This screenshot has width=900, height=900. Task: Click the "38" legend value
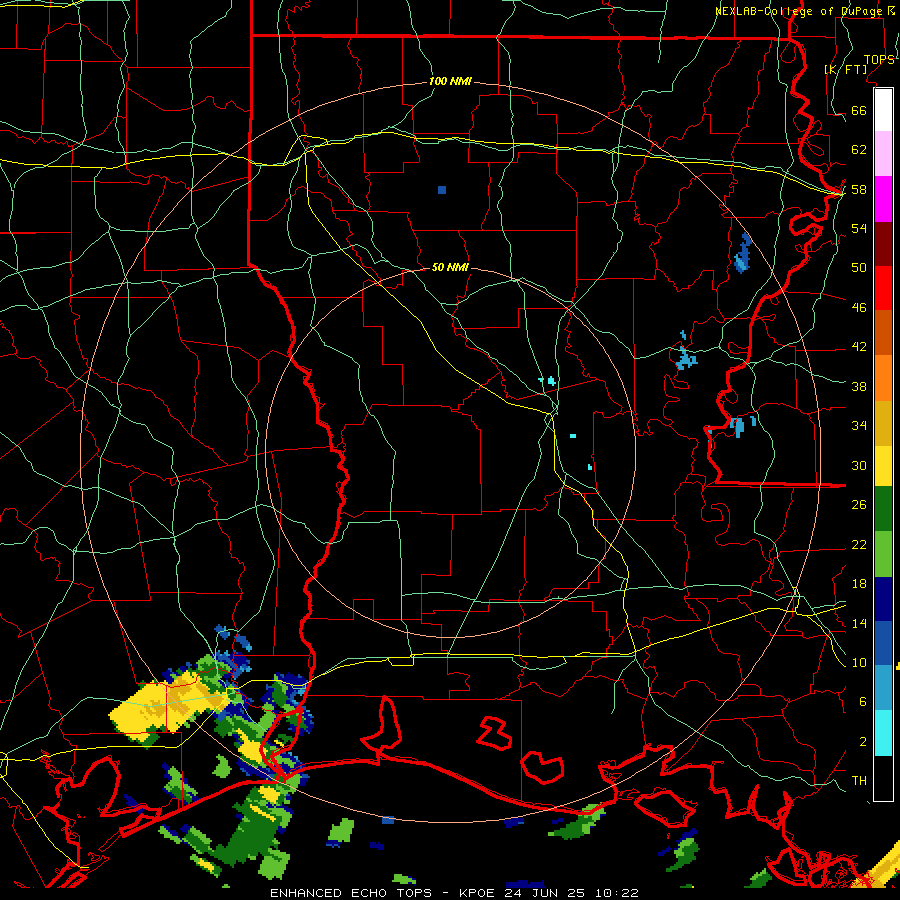click(x=859, y=386)
